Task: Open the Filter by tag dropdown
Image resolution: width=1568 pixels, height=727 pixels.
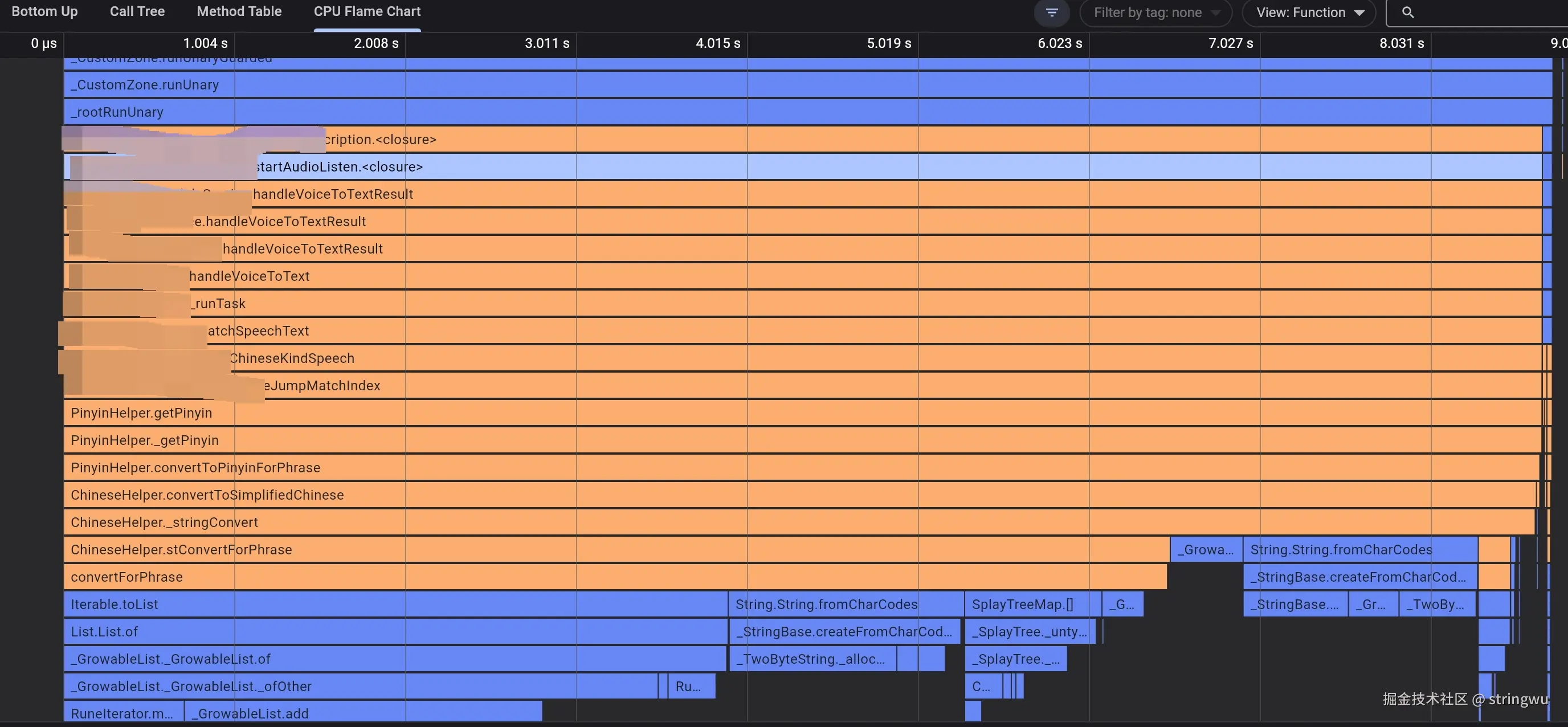Action: coord(1155,13)
